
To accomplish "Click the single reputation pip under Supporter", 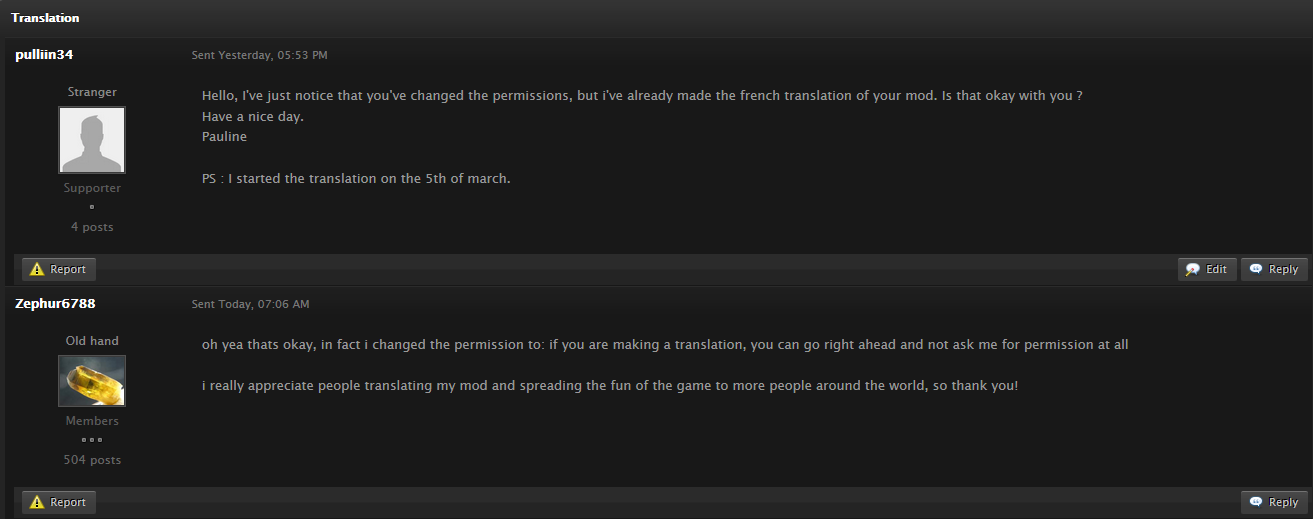I will pos(92,207).
